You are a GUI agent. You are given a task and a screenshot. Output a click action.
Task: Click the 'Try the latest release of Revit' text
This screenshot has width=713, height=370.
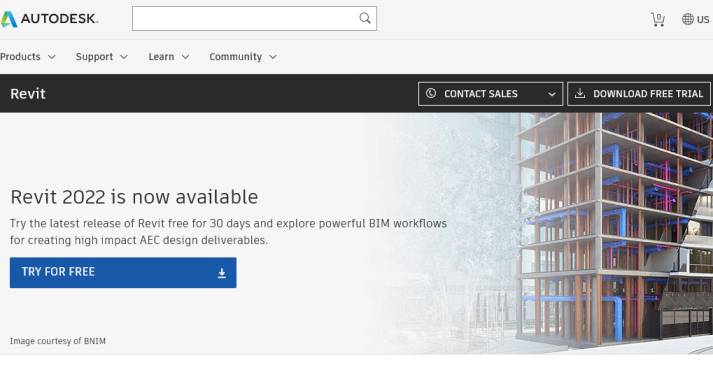pyautogui.click(x=228, y=232)
